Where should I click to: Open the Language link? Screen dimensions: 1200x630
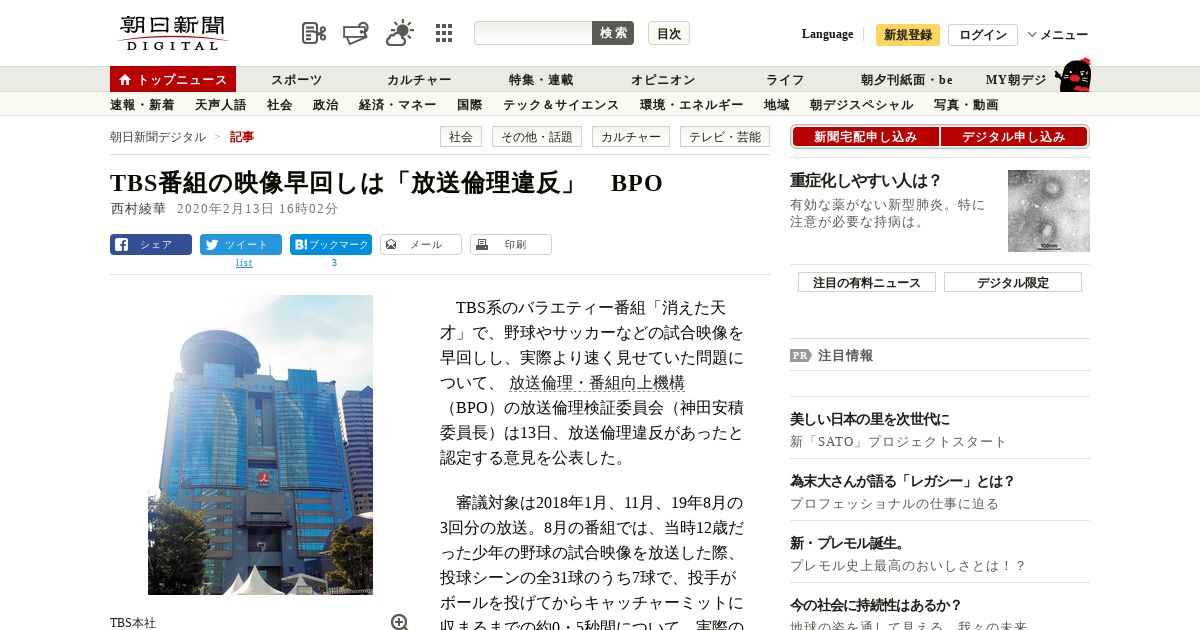827,34
